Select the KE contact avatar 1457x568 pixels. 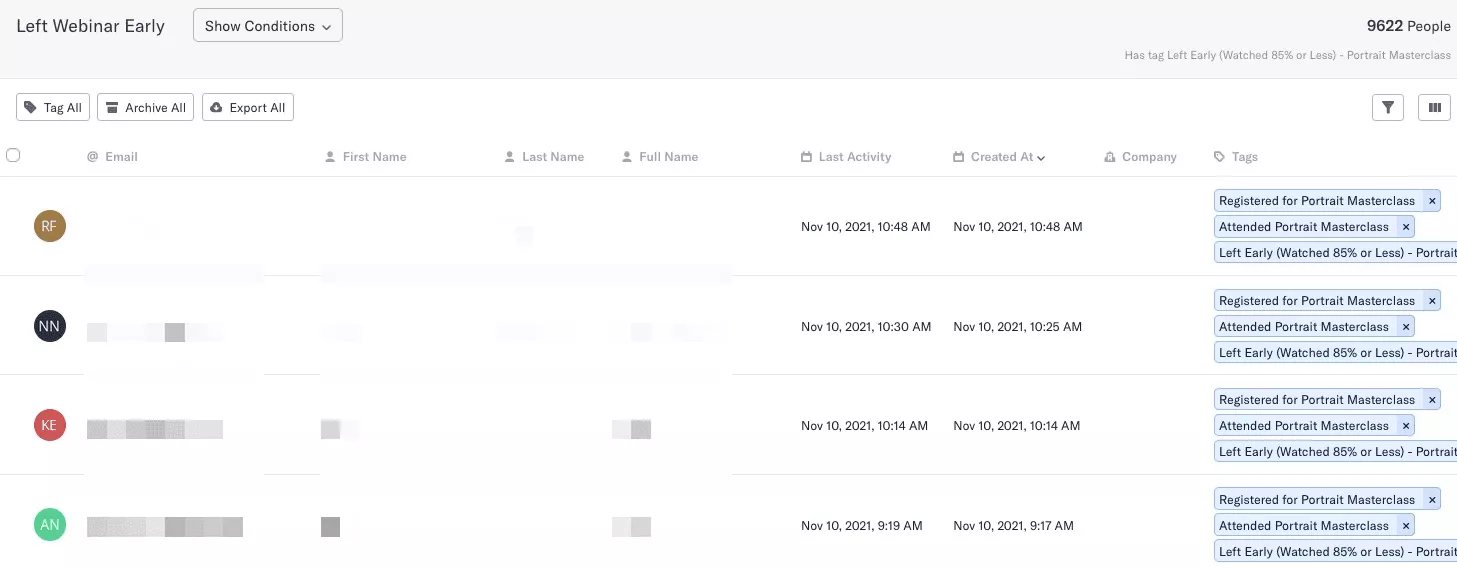click(x=50, y=425)
